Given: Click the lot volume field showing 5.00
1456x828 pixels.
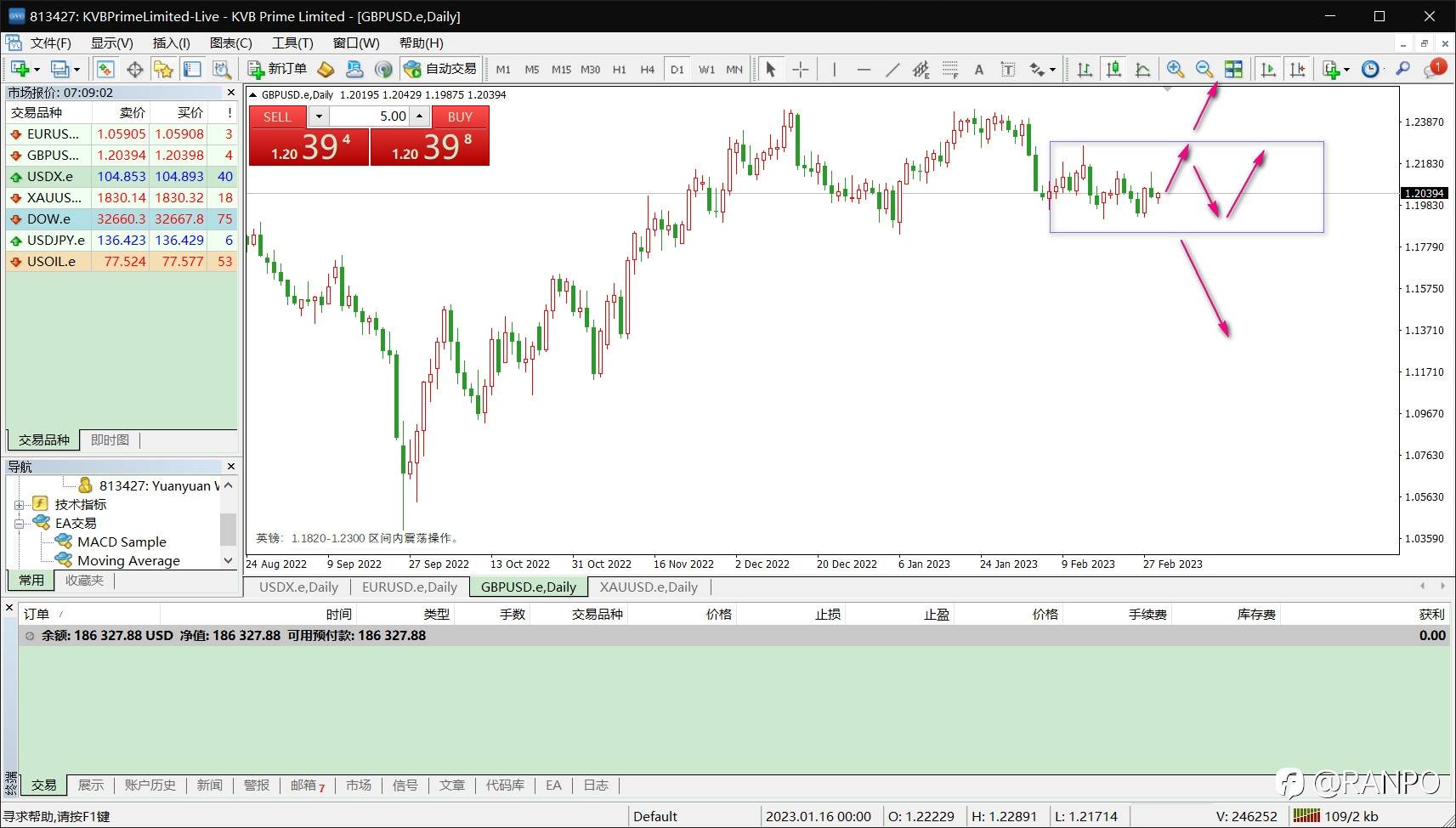Looking at the screenshot, I should 370,116.
